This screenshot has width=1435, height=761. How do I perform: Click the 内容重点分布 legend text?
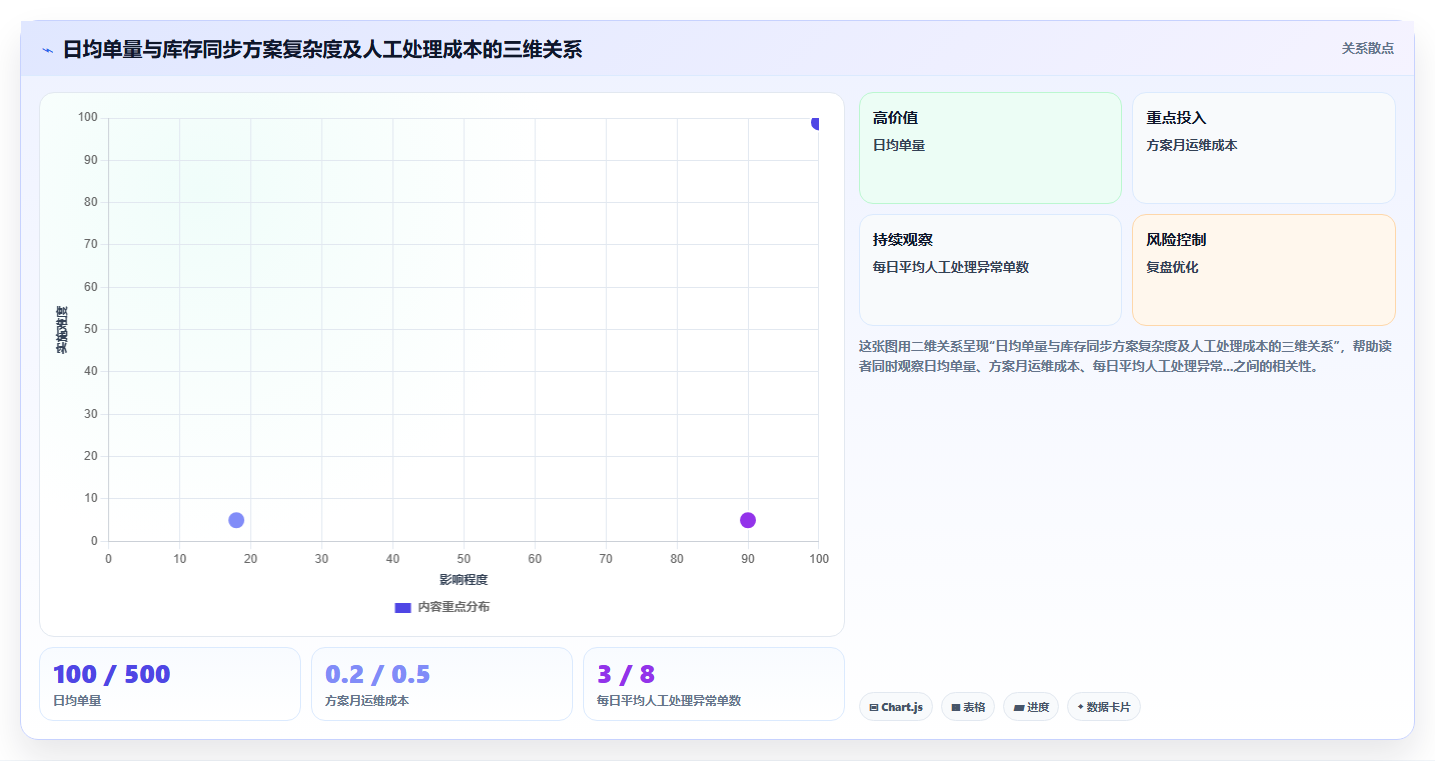pos(454,607)
